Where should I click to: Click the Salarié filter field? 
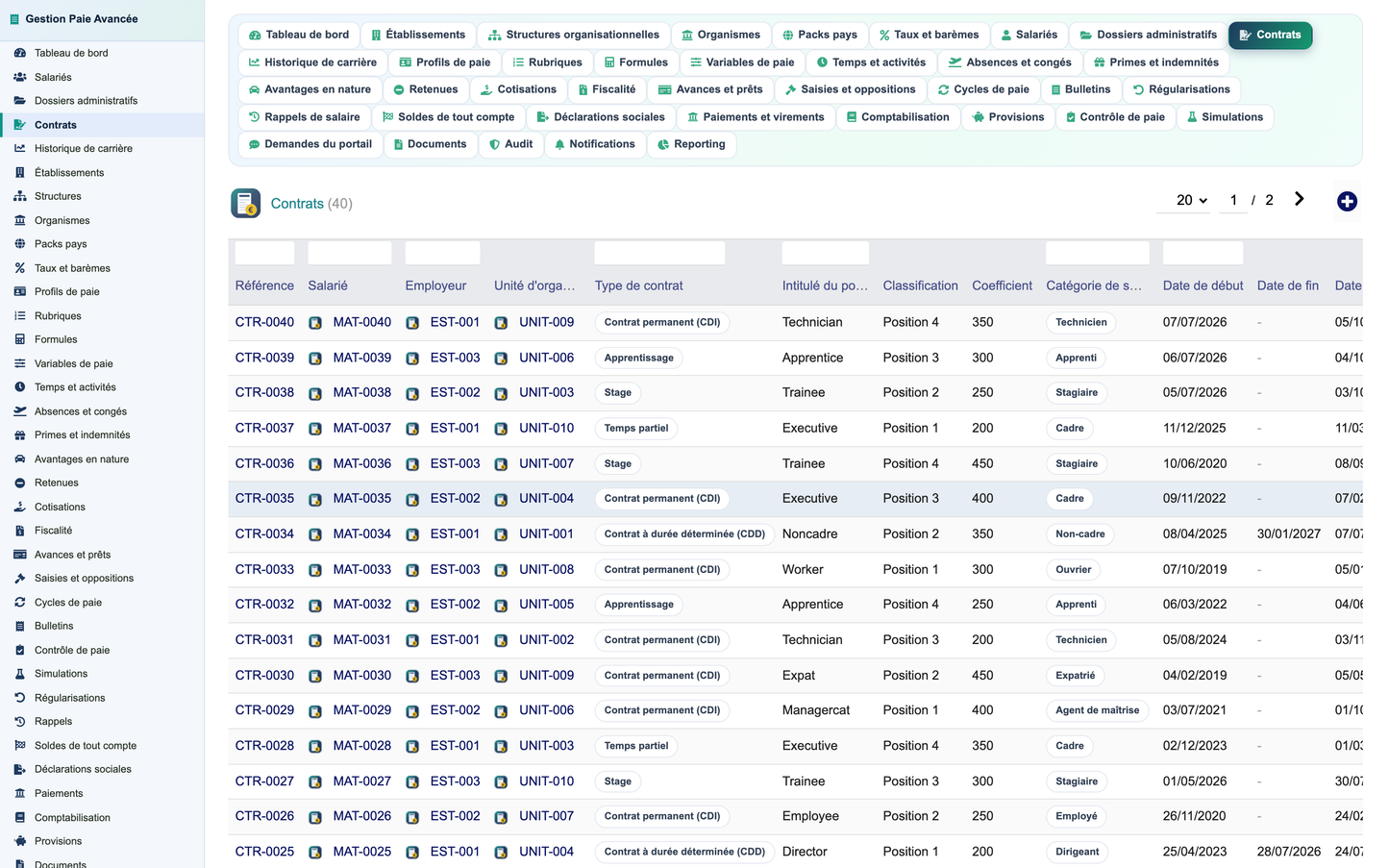(x=349, y=253)
